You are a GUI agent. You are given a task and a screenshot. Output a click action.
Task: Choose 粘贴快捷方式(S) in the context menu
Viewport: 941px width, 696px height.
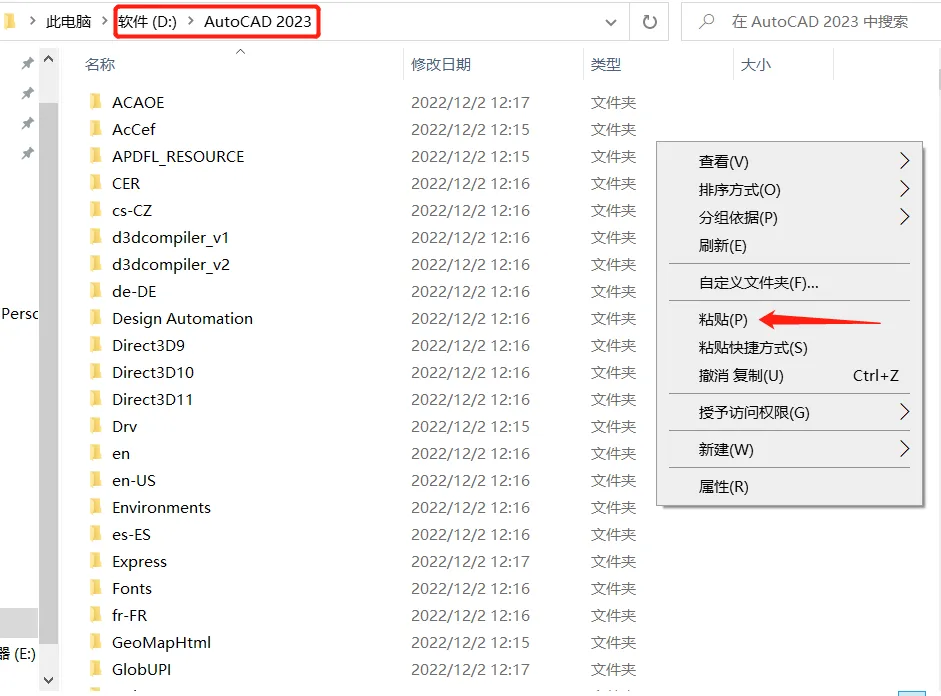pos(790,347)
